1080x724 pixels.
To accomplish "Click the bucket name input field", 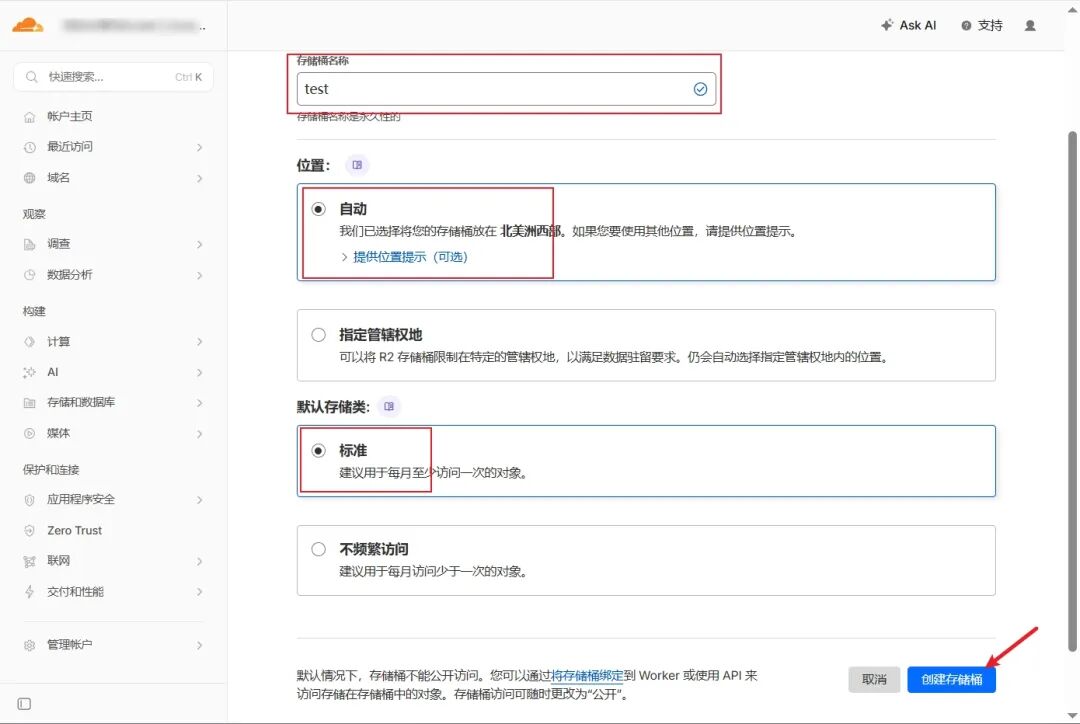I will pyautogui.click(x=506, y=89).
